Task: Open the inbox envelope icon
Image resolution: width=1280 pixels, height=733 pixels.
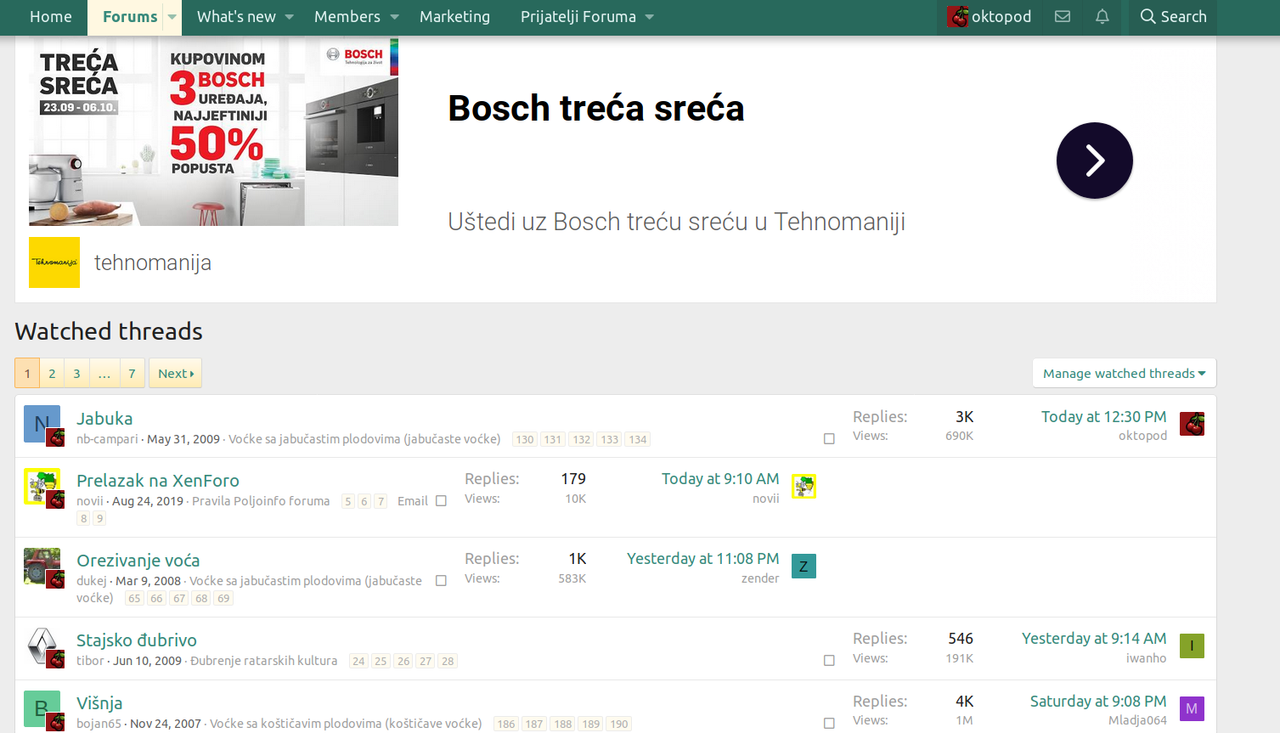Action: 1062,16
